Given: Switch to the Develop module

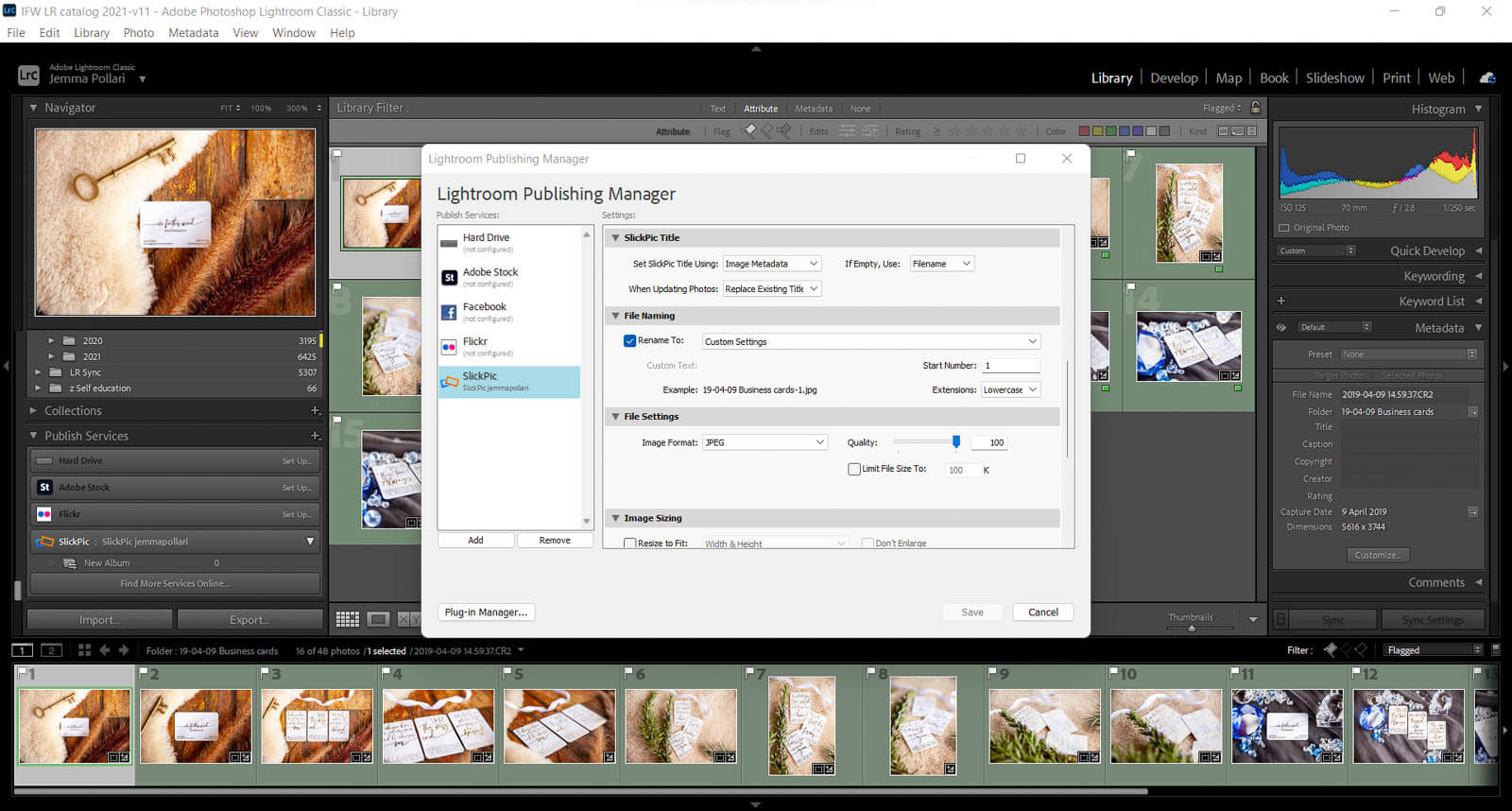Looking at the screenshot, I should tap(1174, 78).
